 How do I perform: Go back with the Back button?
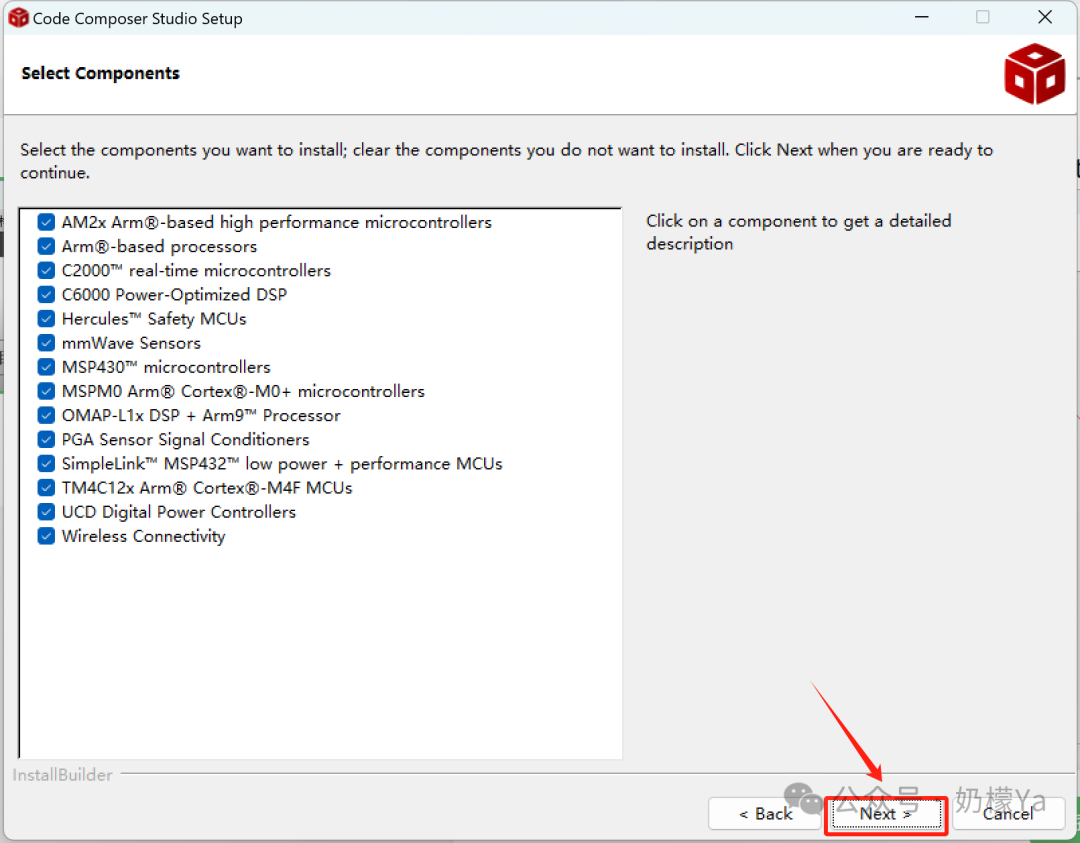click(765, 814)
